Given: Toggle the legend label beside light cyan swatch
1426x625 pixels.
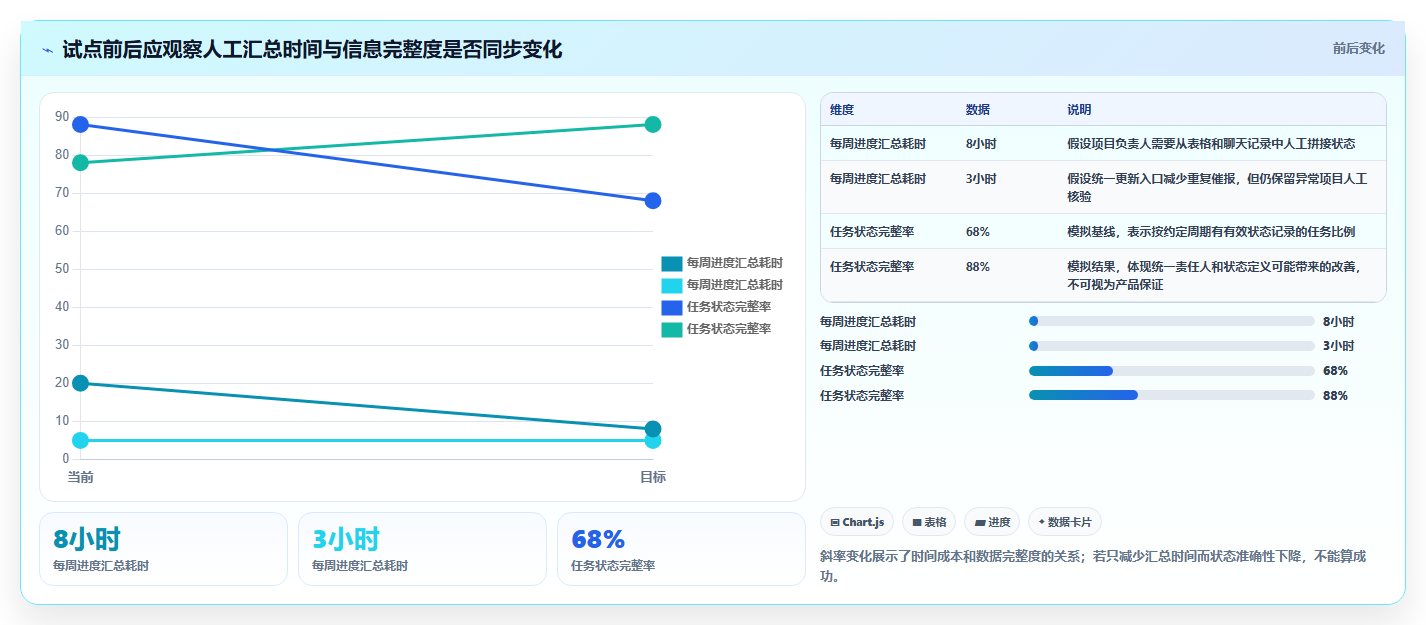Looking at the screenshot, I should coord(735,285).
